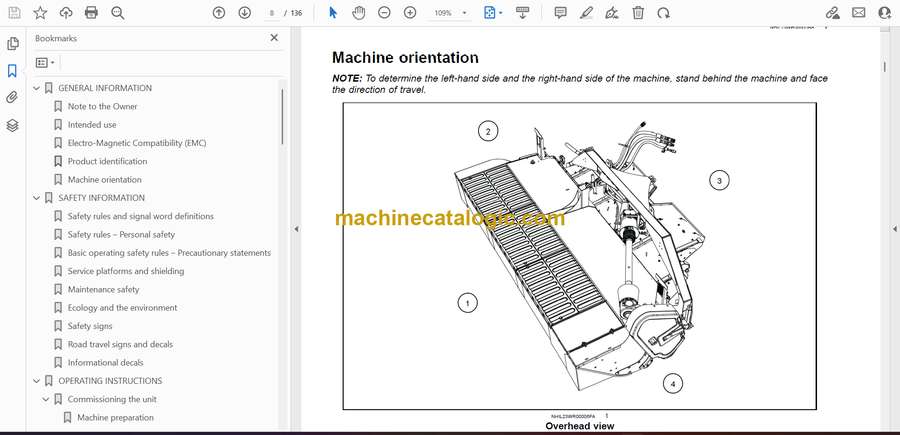The height and width of the screenshot is (435, 900).
Task: Select the Hand pan tool
Action: pyautogui.click(x=358, y=13)
